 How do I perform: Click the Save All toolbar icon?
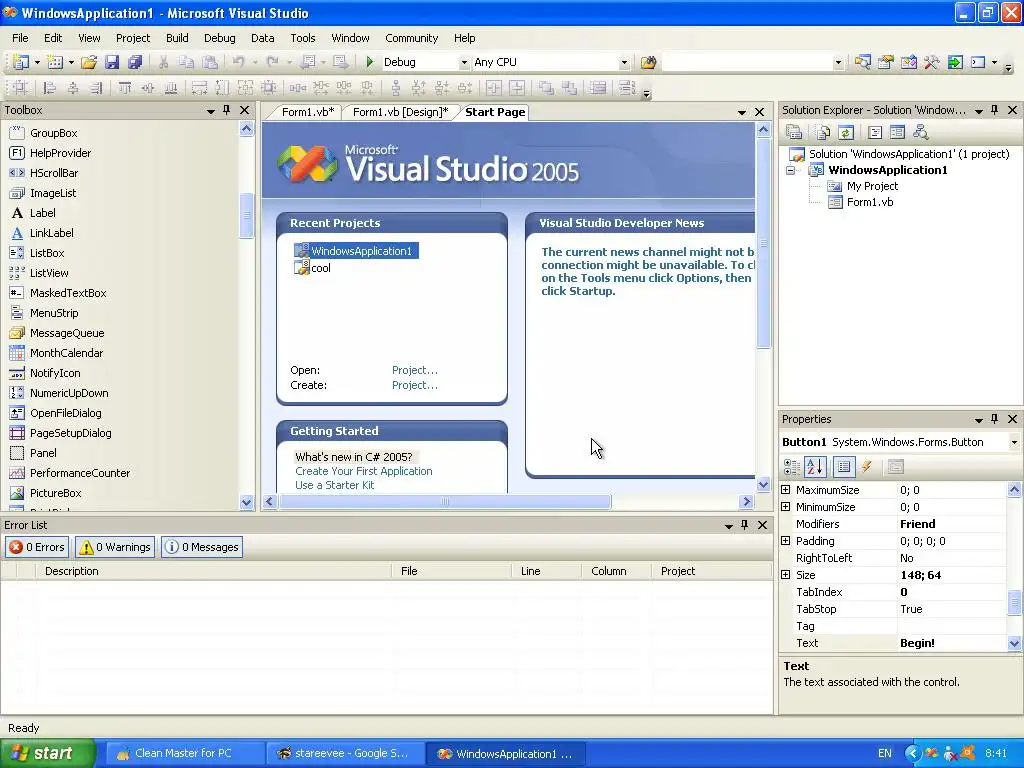click(135, 62)
